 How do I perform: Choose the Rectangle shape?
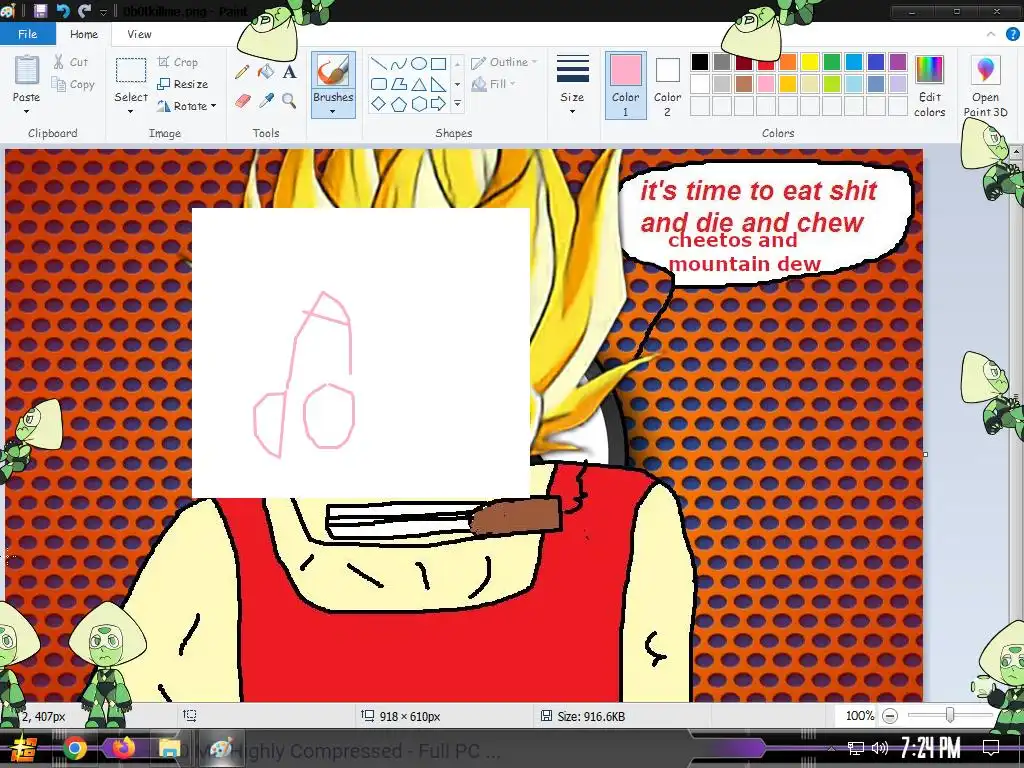coord(439,63)
